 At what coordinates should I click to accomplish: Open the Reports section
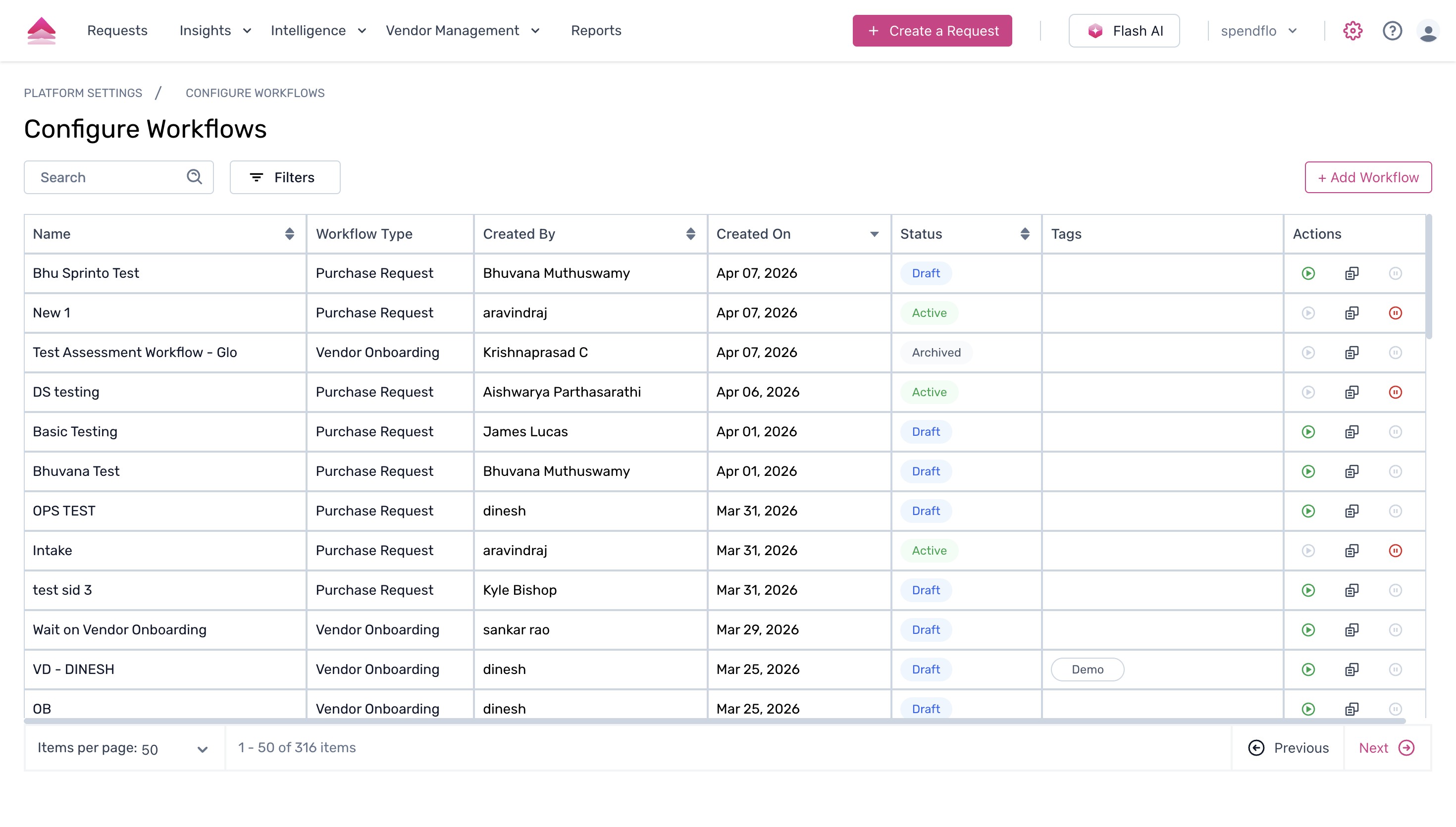(596, 31)
